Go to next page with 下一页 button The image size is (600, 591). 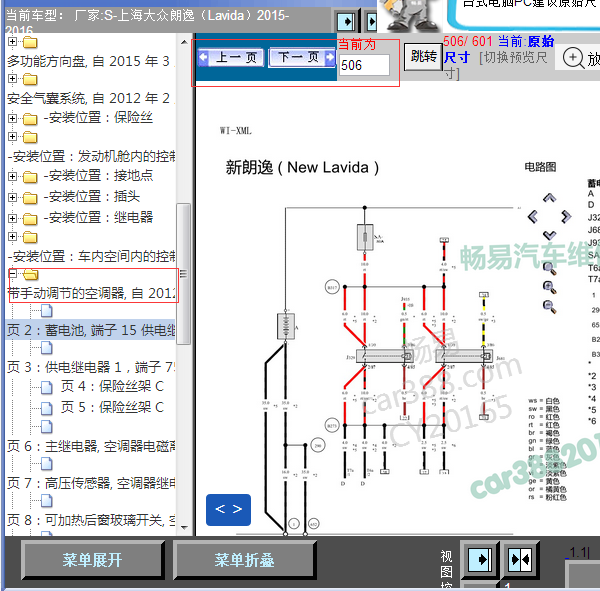[x=302, y=57]
